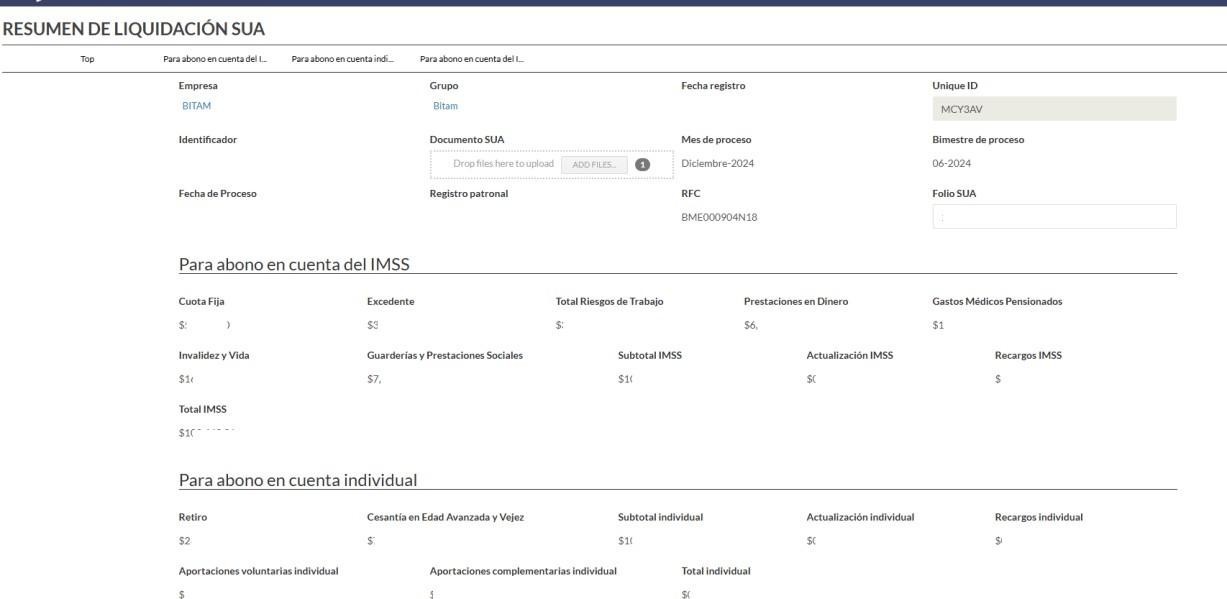
Task: Click the Unique ID field showing MCY3AV
Action: click(1054, 108)
